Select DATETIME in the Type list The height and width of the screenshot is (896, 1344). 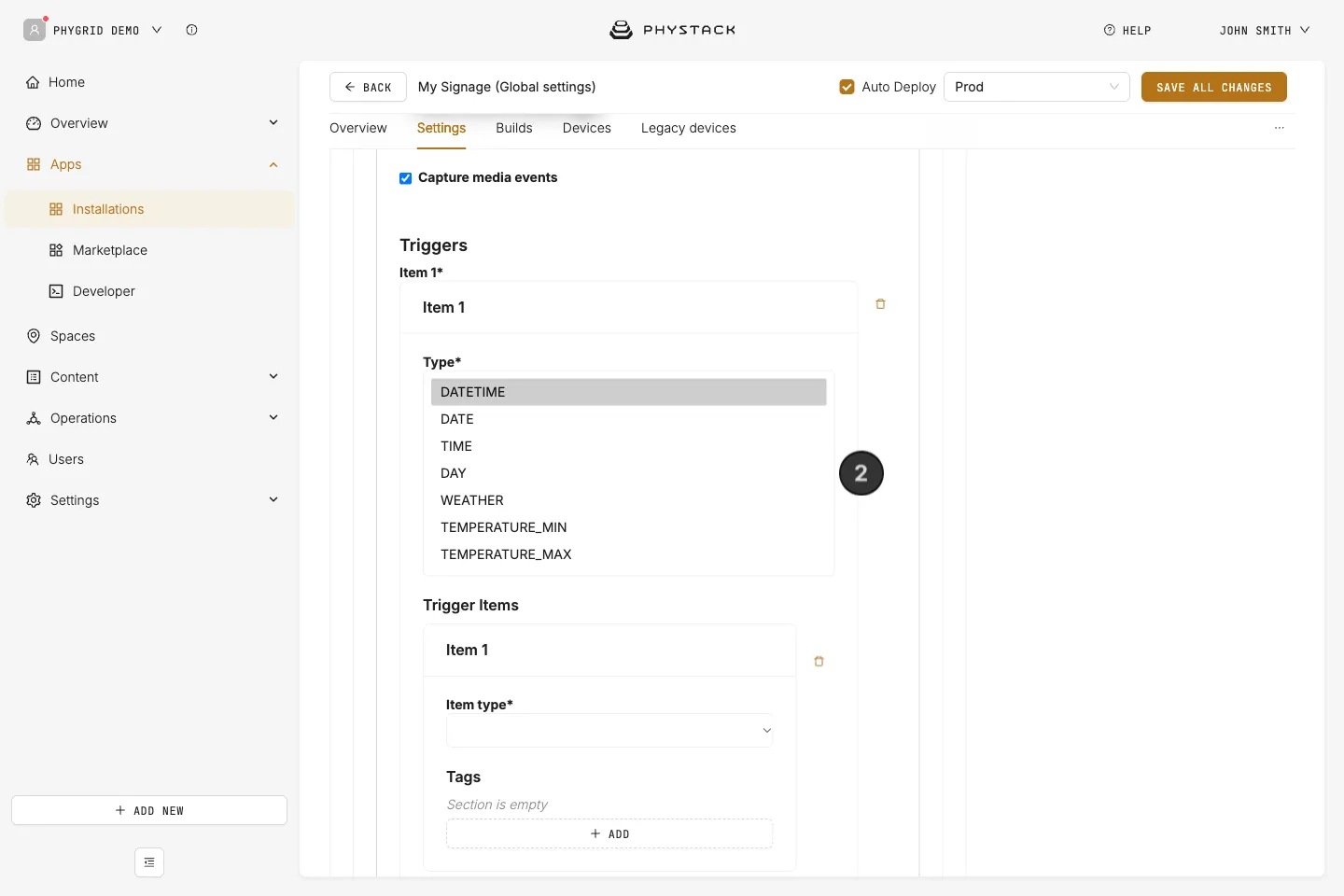click(629, 392)
